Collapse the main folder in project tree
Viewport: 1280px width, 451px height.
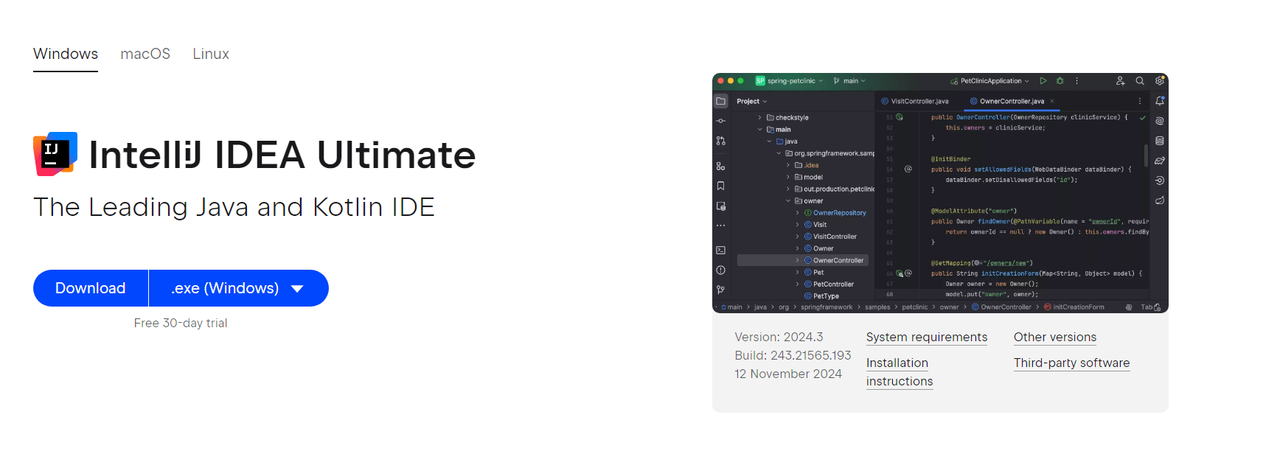coord(760,129)
